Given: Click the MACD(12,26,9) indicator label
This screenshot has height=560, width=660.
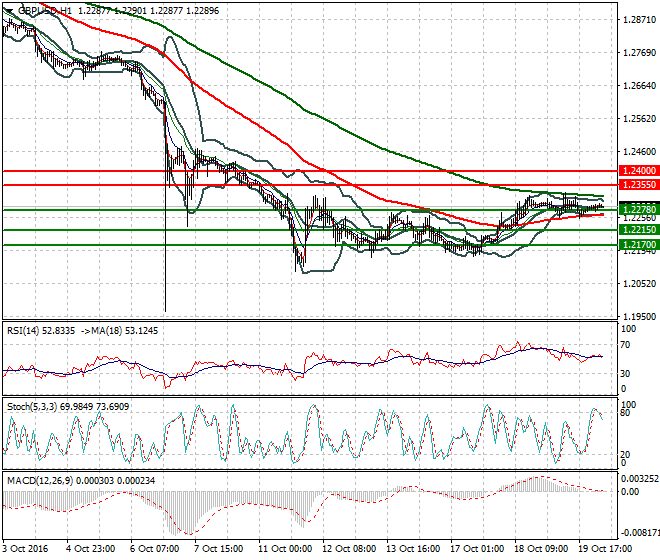Looking at the screenshot, I should click(39, 480).
